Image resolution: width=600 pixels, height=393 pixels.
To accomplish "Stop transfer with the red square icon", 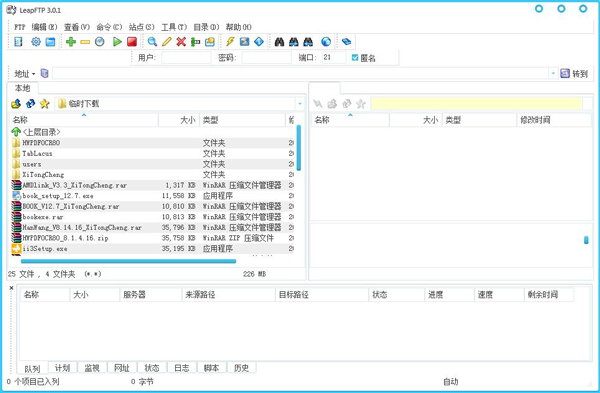I will [132, 42].
